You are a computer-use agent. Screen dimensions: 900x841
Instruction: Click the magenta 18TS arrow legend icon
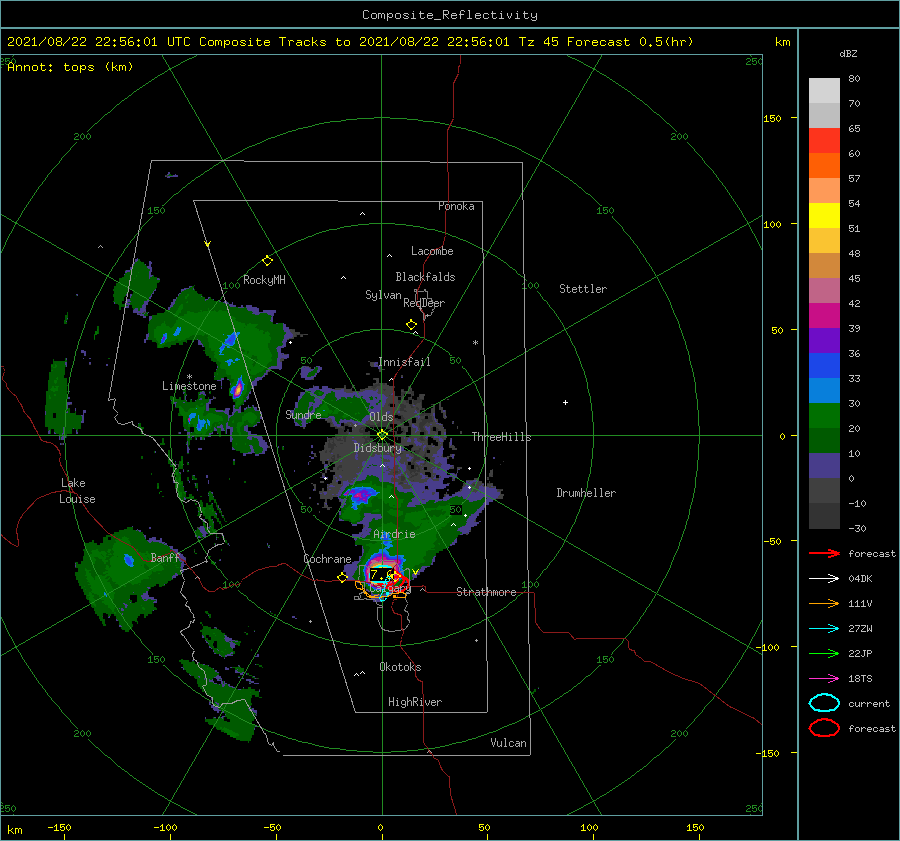tap(824, 678)
